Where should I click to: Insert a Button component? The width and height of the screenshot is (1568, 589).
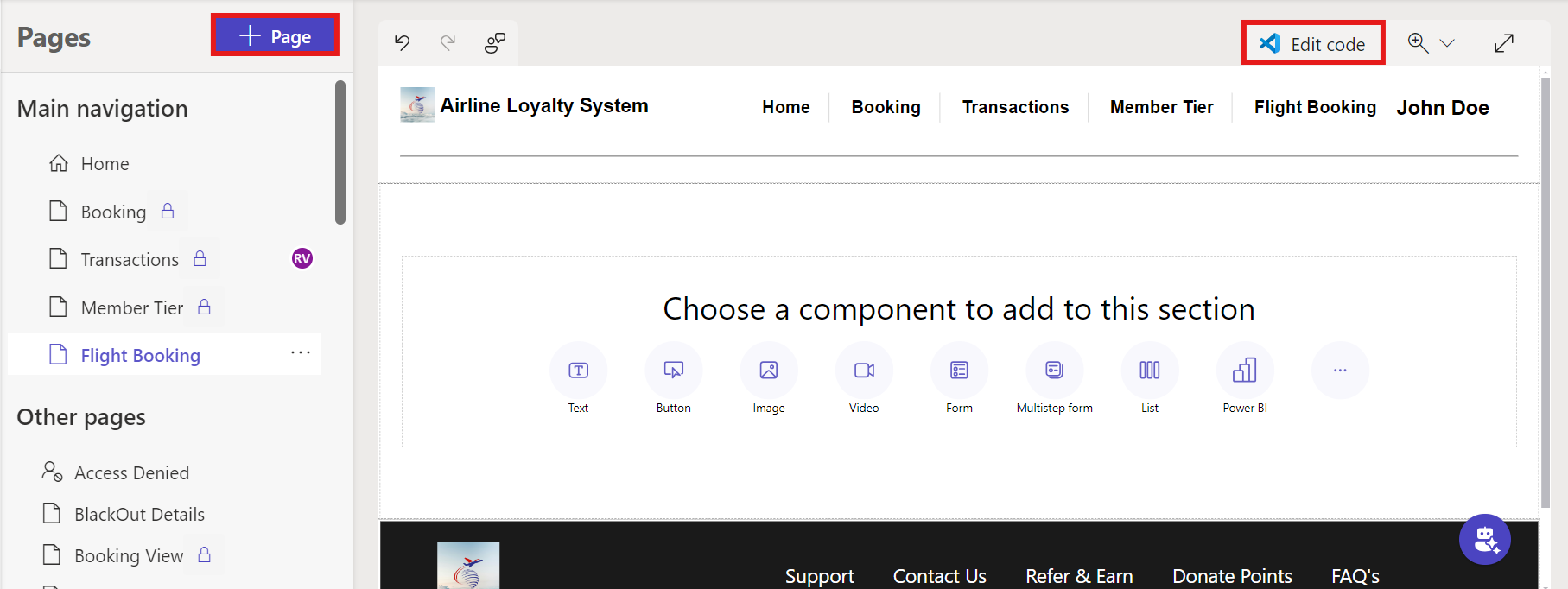[673, 370]
